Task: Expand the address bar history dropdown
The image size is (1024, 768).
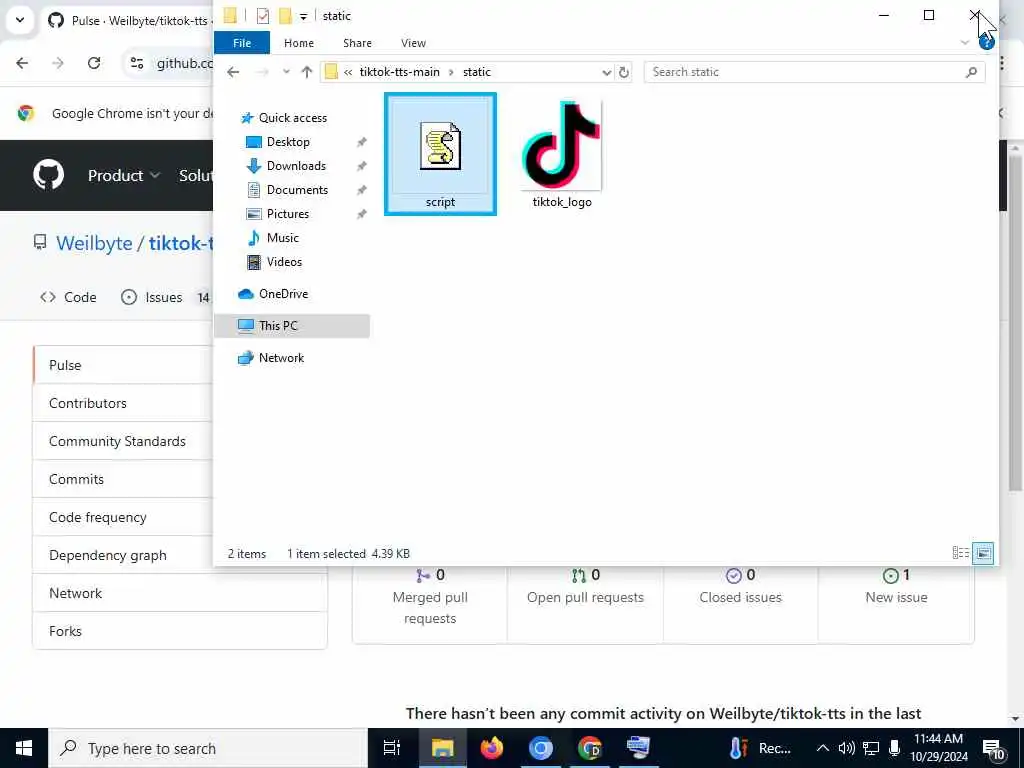Action: pos(607,72)
